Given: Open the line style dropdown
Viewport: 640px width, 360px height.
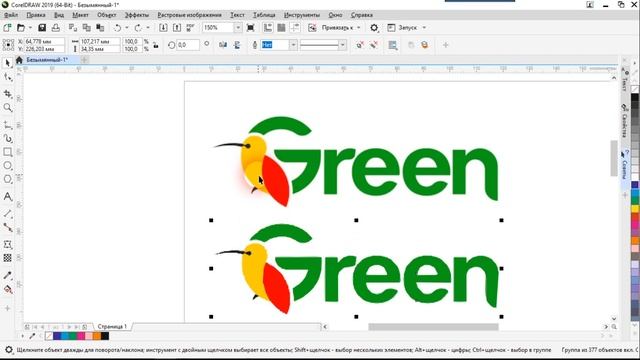Looking at the screenshot, I should (x=342, y=45).
